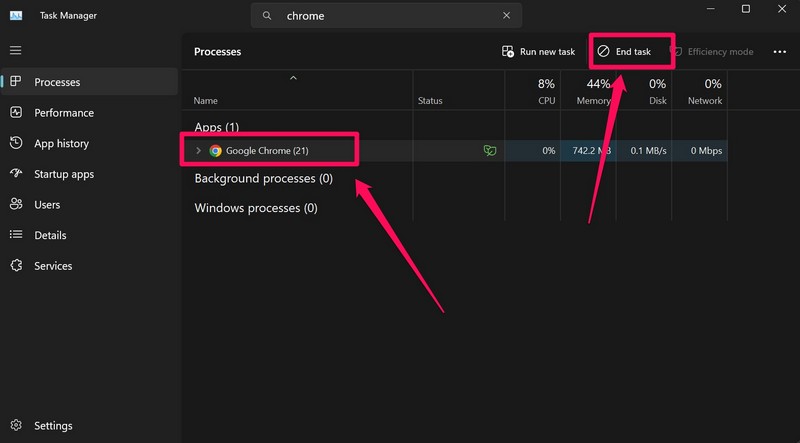
Task: Click the Processes sidebar icon
Action: click(16, 82)
